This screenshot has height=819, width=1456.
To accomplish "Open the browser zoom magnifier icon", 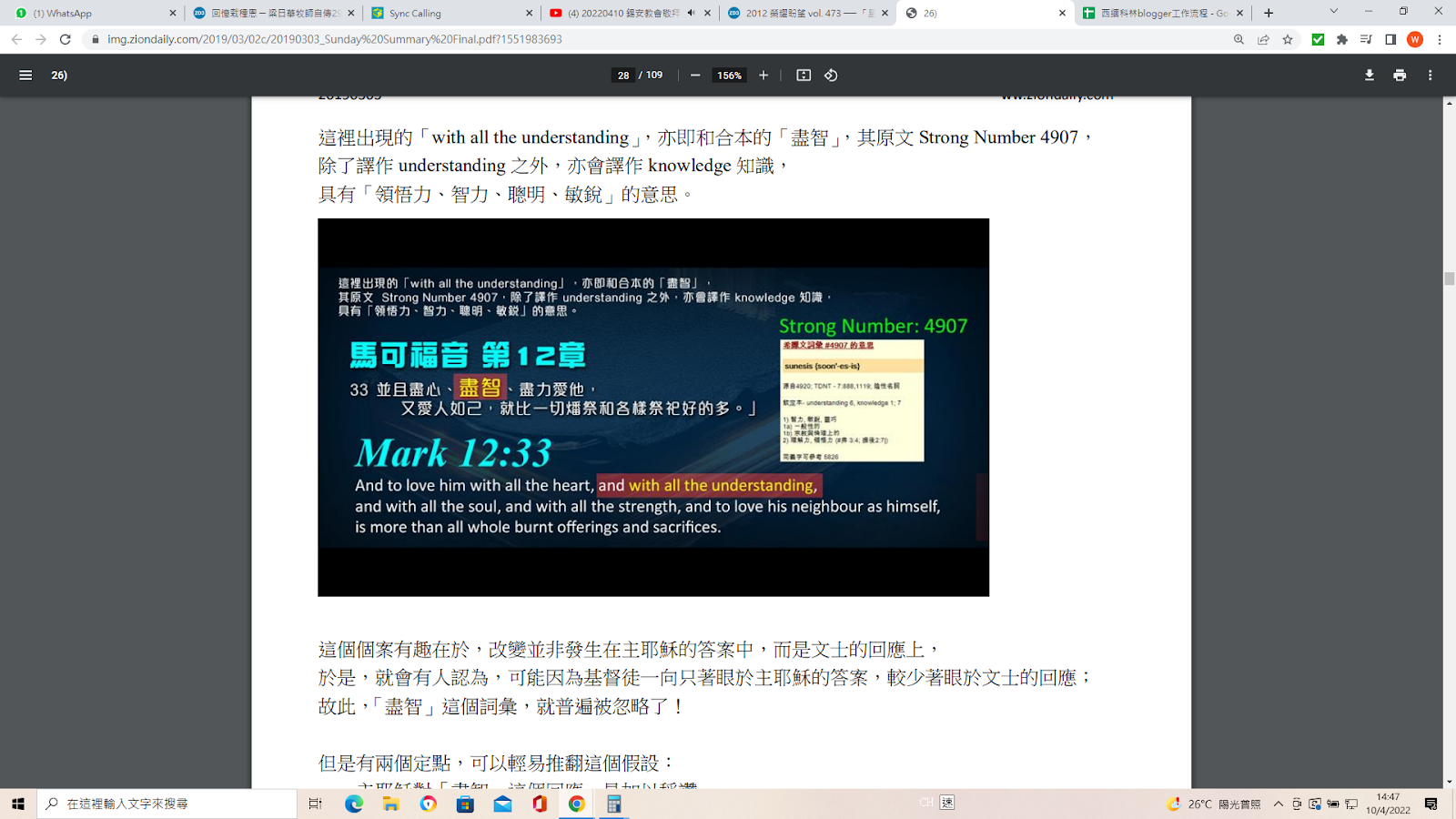I will tap(1239, 39).
